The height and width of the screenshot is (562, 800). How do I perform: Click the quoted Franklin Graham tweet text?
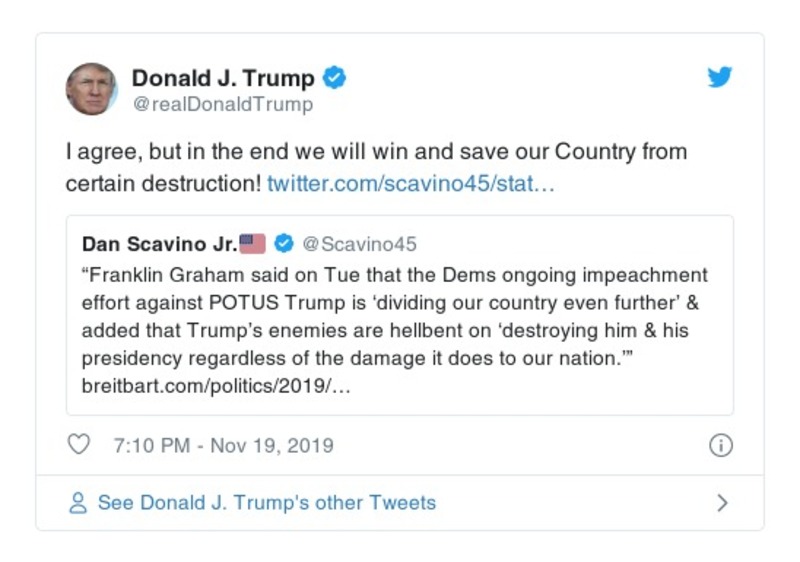pyautogui.click(x=392, y=316)
